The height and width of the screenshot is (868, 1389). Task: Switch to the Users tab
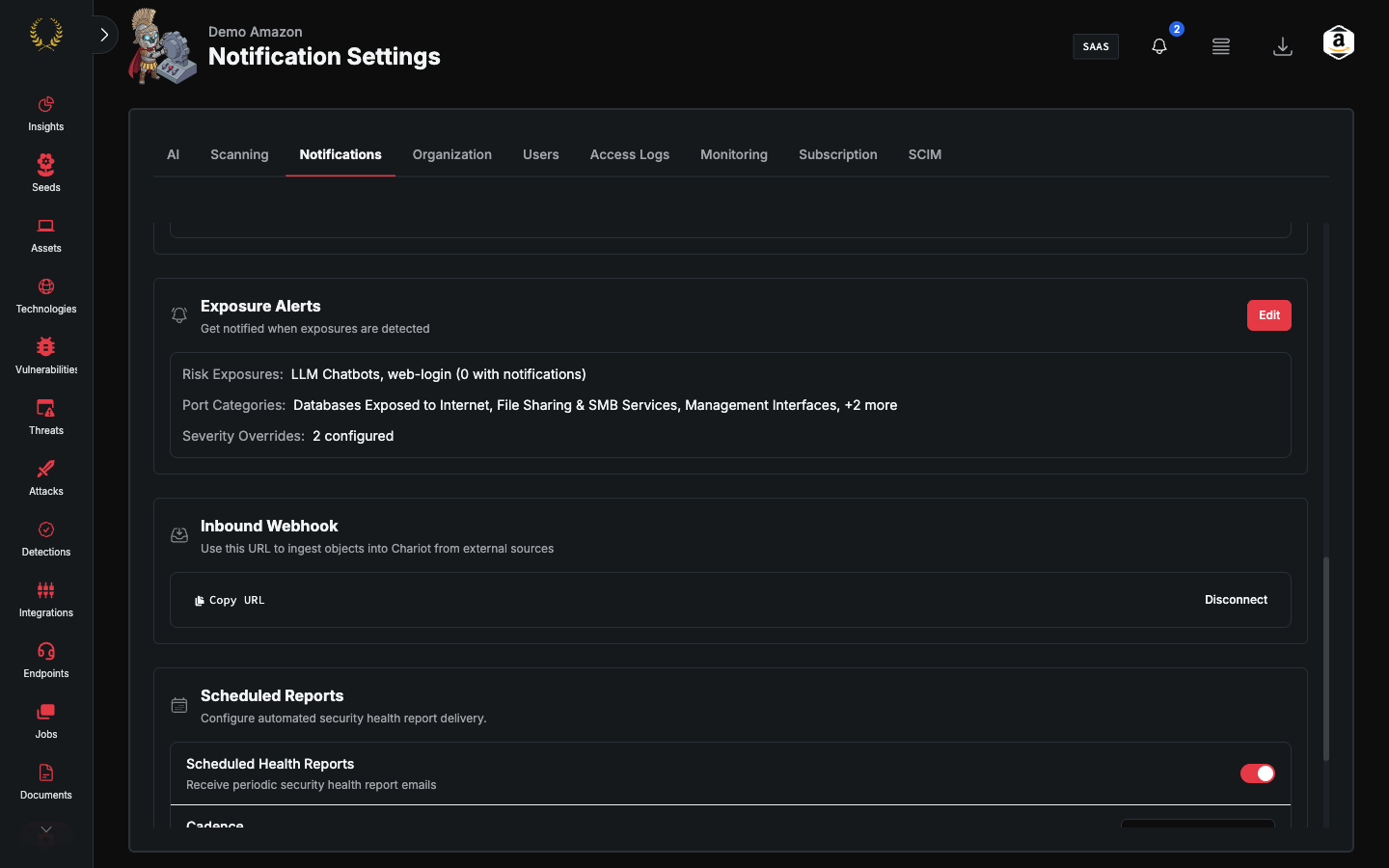click(x=541, y=154)
